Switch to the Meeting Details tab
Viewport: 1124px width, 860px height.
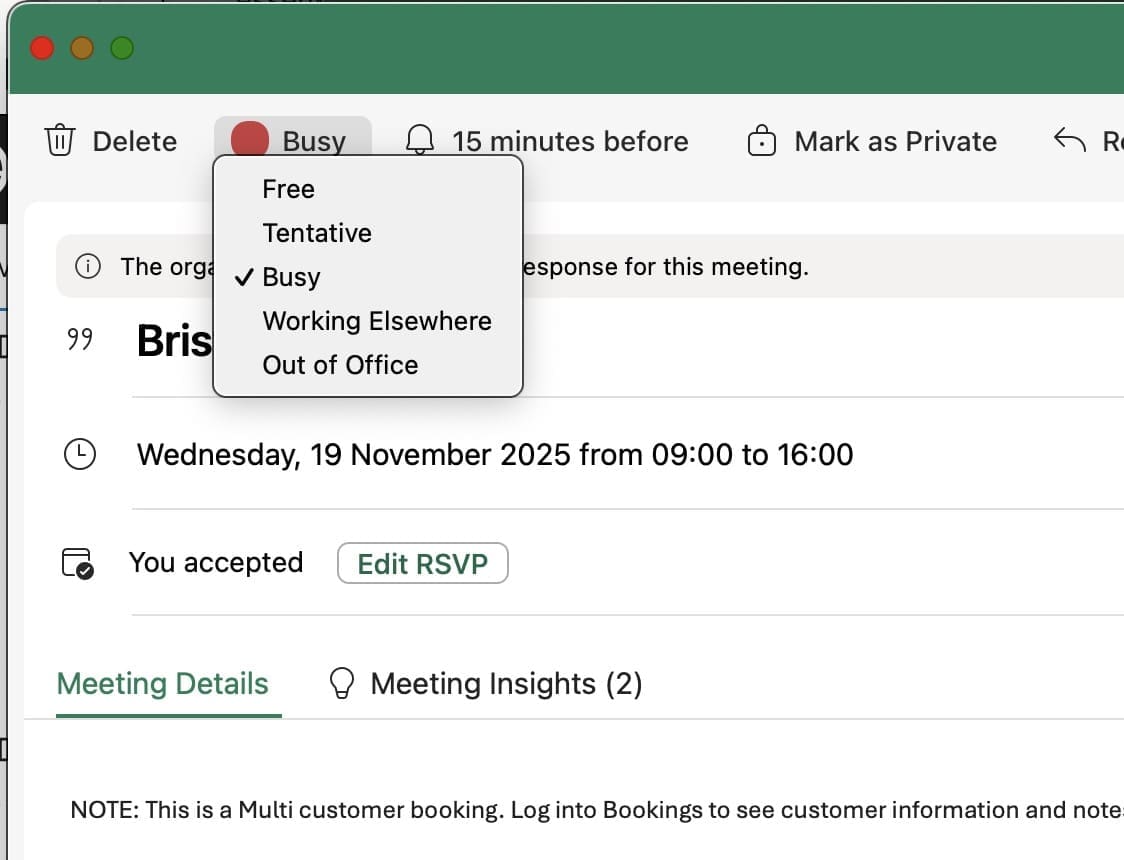(x=163, y=684)
